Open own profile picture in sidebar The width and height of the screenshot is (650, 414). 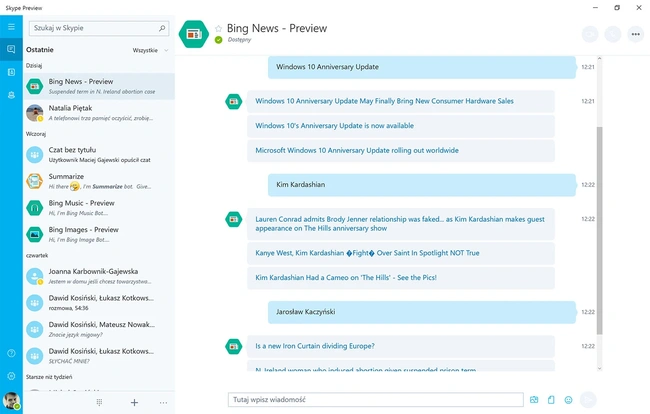pyautogui.click(x=11, y=401)
